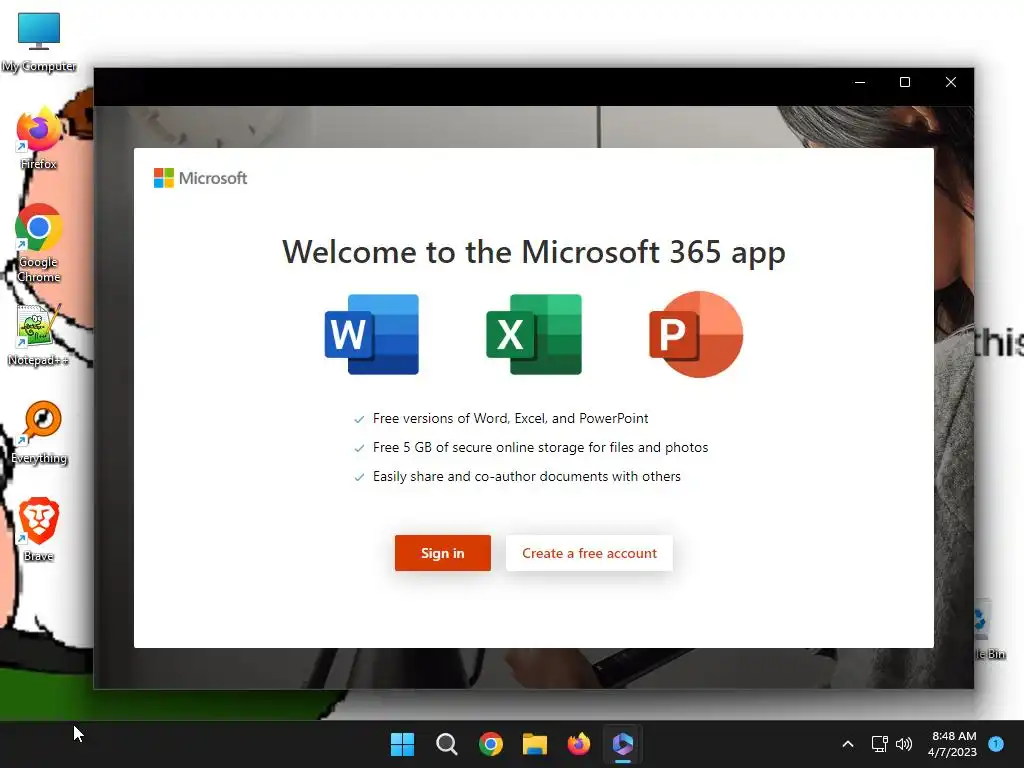Click Create a free account
Image resolution: width=1024 pixels, height=768 pixels.
pyautogui.click(x=589, y=553)
